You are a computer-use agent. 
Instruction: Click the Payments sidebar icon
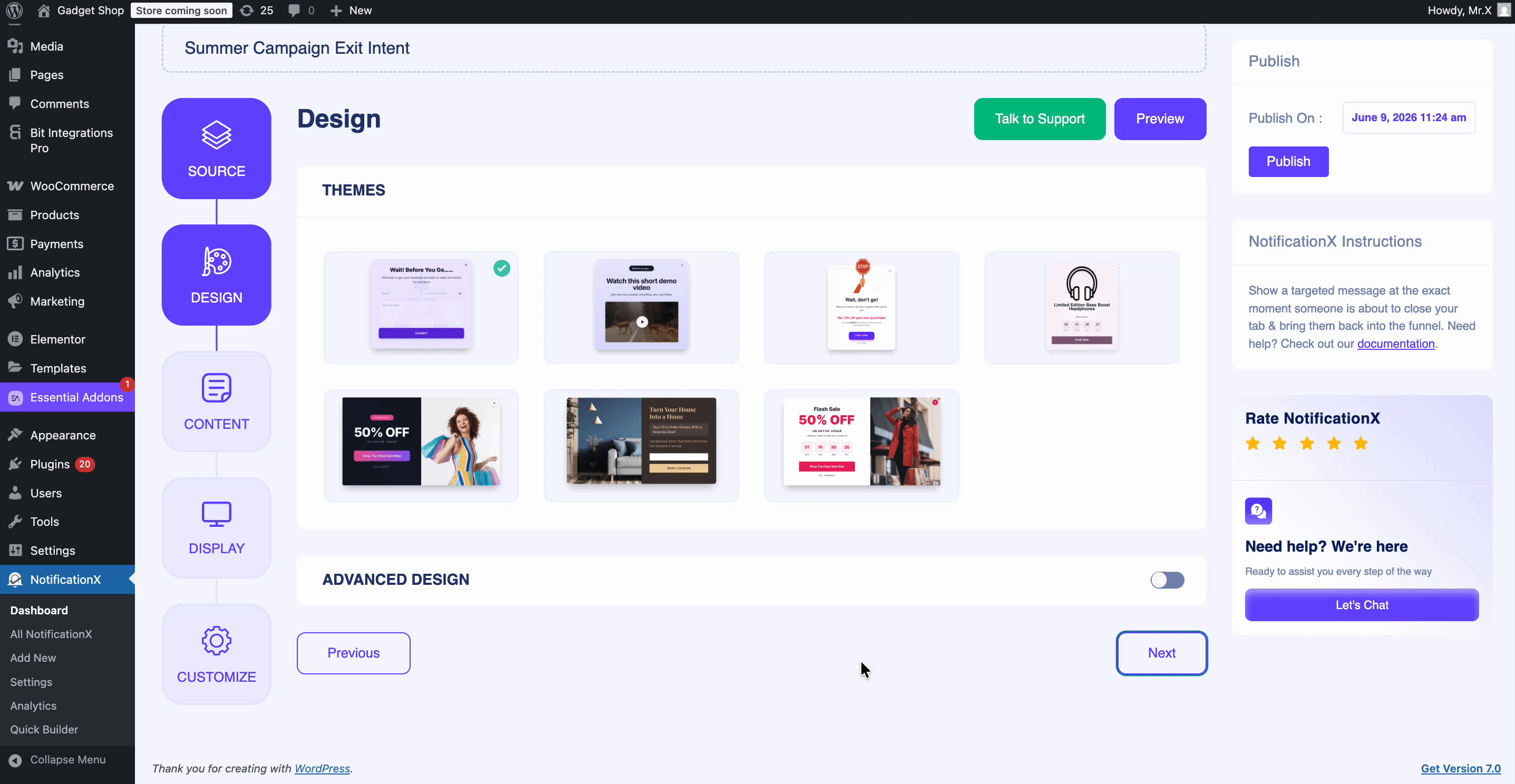[15, 243]
